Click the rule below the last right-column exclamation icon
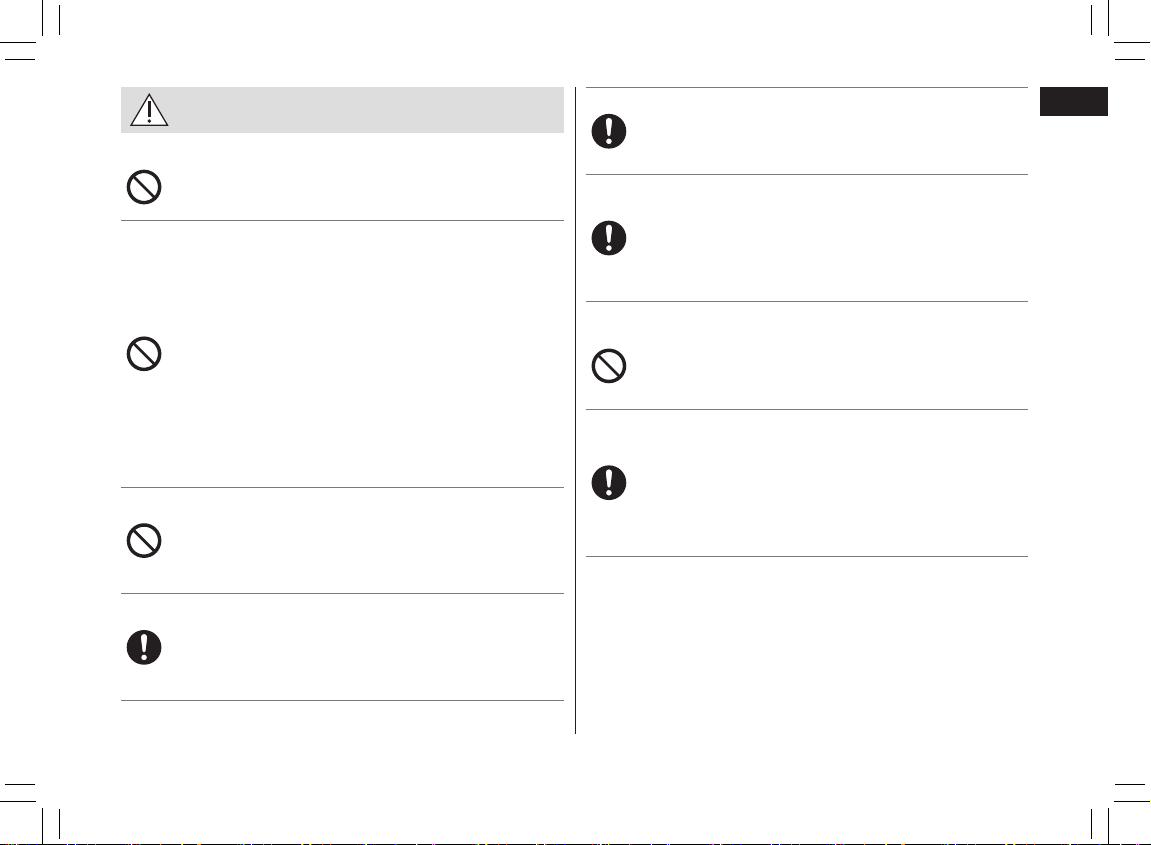The height and width of the screenshot is (845, 1151). pos(807,556)
